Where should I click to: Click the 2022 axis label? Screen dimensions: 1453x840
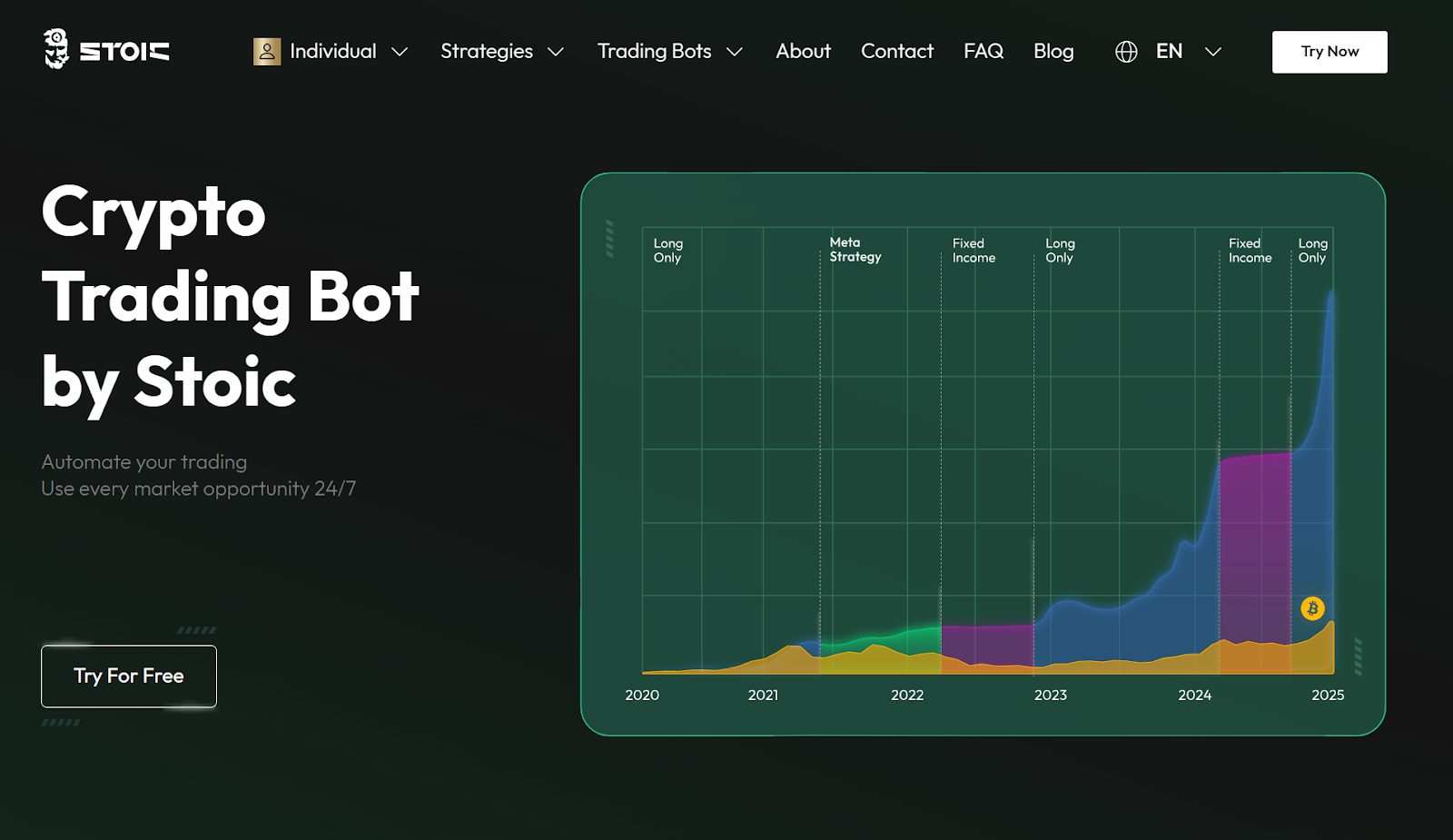pyautogui.click(x=907, y=695)
